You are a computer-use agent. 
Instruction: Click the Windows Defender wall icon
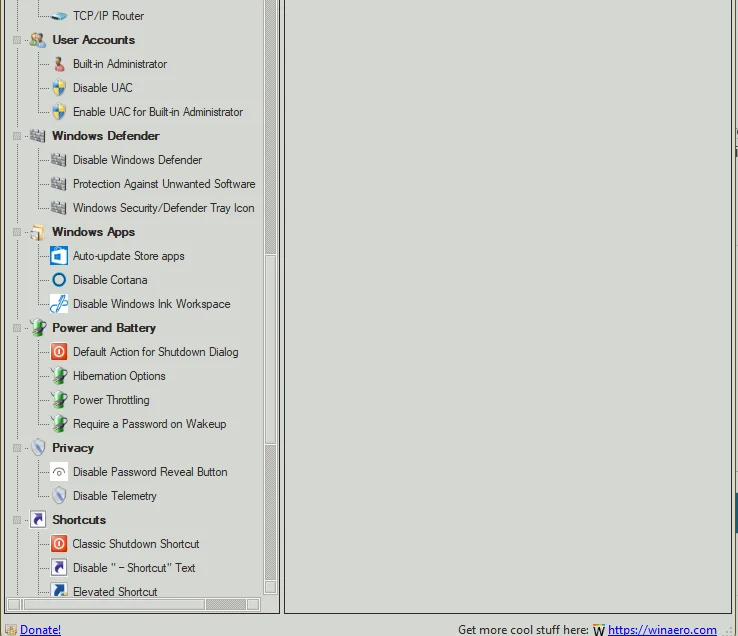(x=38, y=136)
